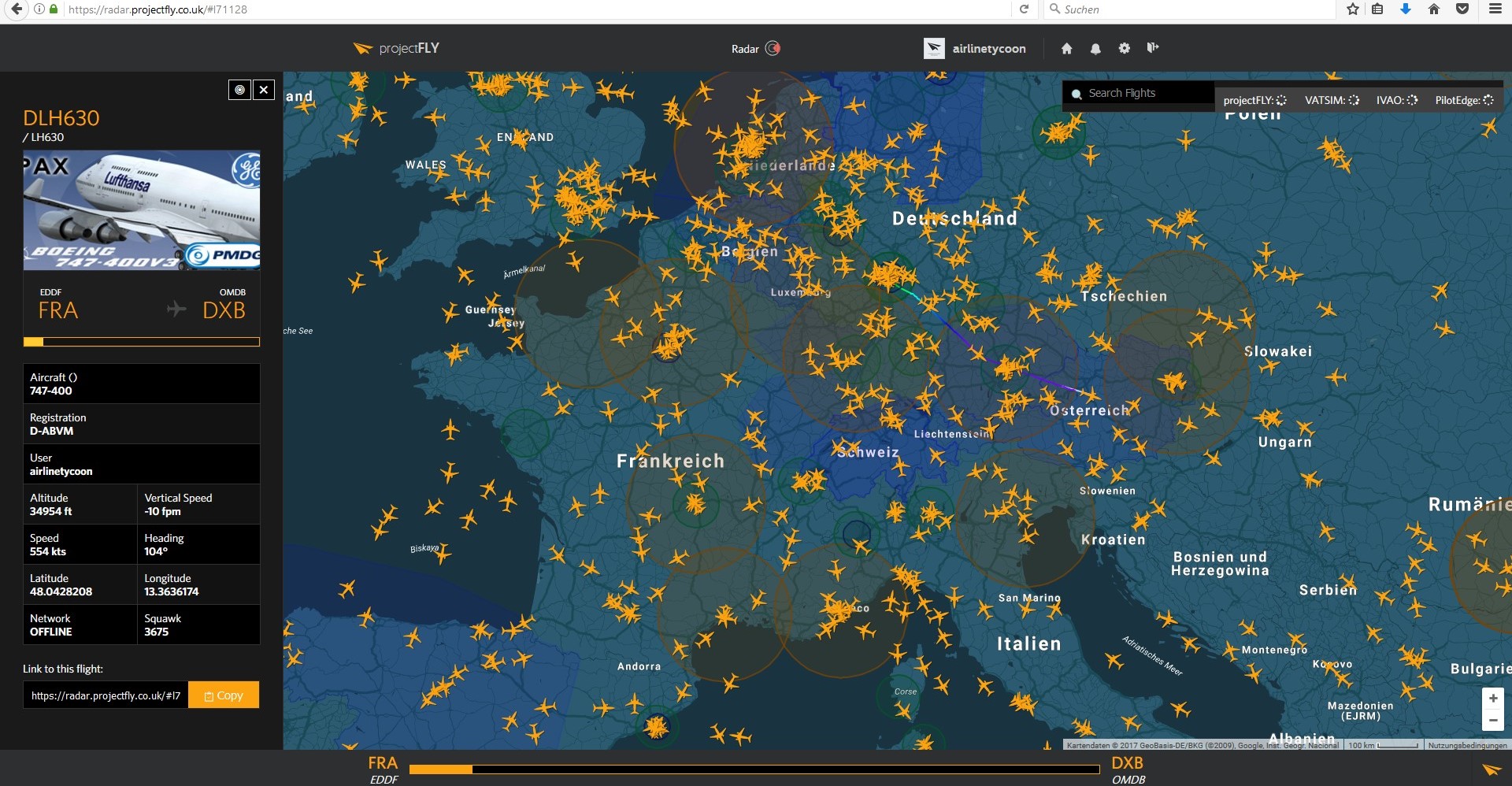This screenshot has height=786, width=1512.
Task: Click the browser address bar URL
Action: click(x=157, y=9)
